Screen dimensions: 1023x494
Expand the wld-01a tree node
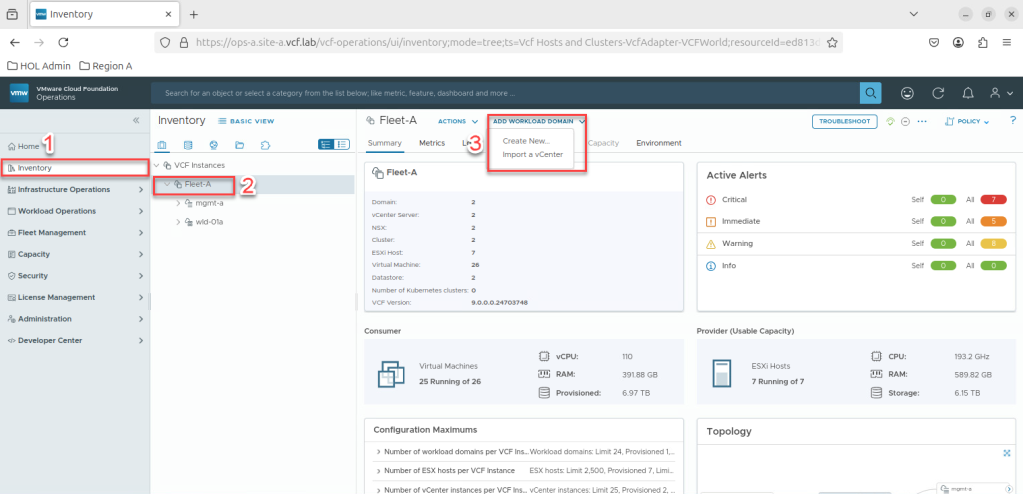(177, 222)
